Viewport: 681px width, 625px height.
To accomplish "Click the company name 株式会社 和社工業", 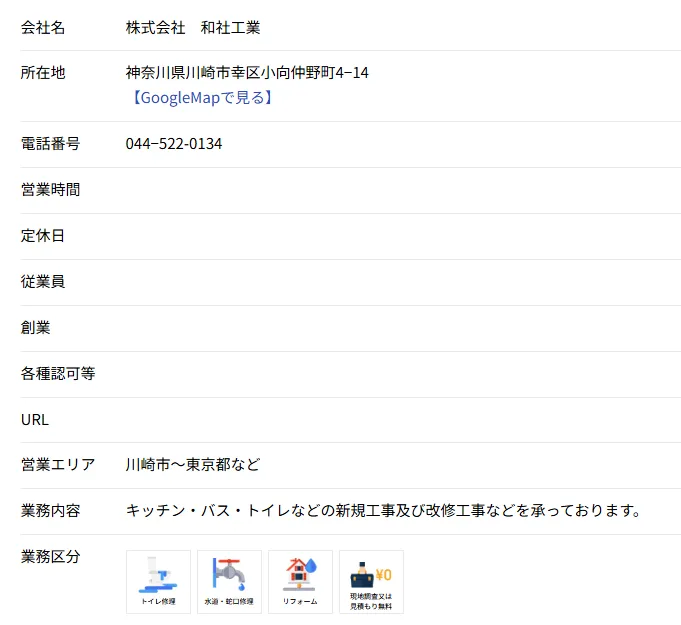I will tap(193, 28).
